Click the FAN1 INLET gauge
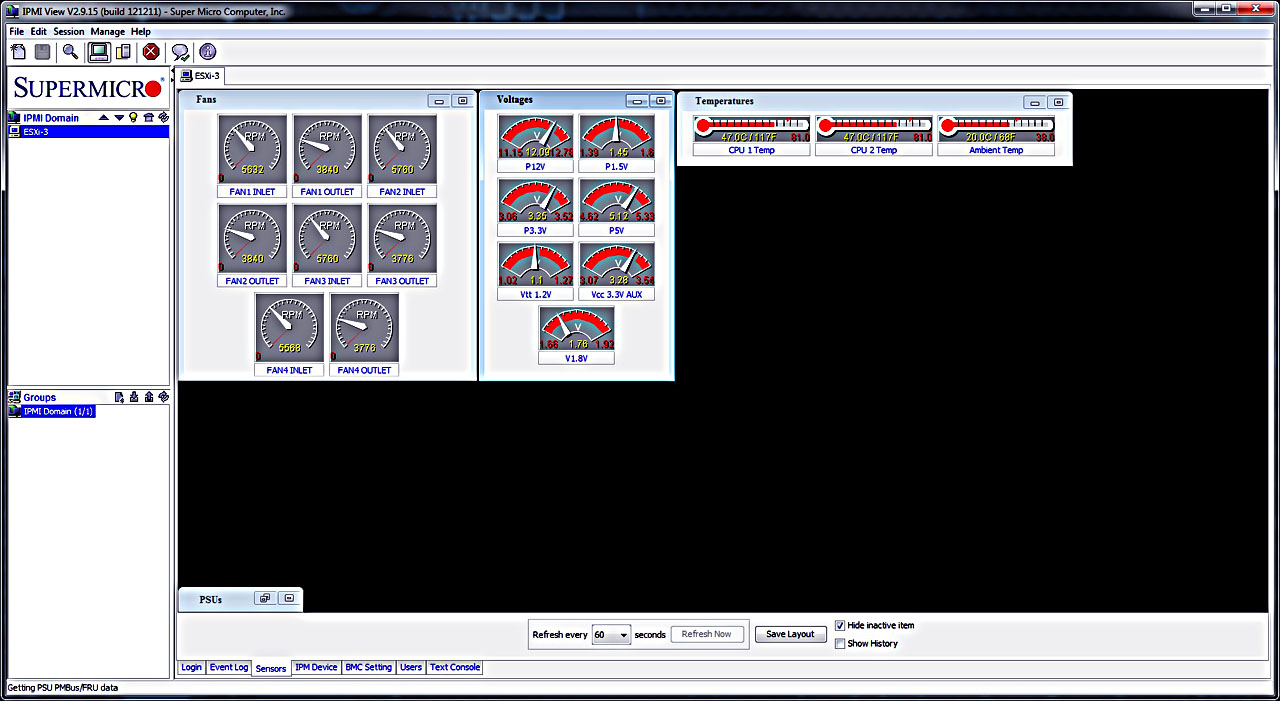 tap(252, 149)
